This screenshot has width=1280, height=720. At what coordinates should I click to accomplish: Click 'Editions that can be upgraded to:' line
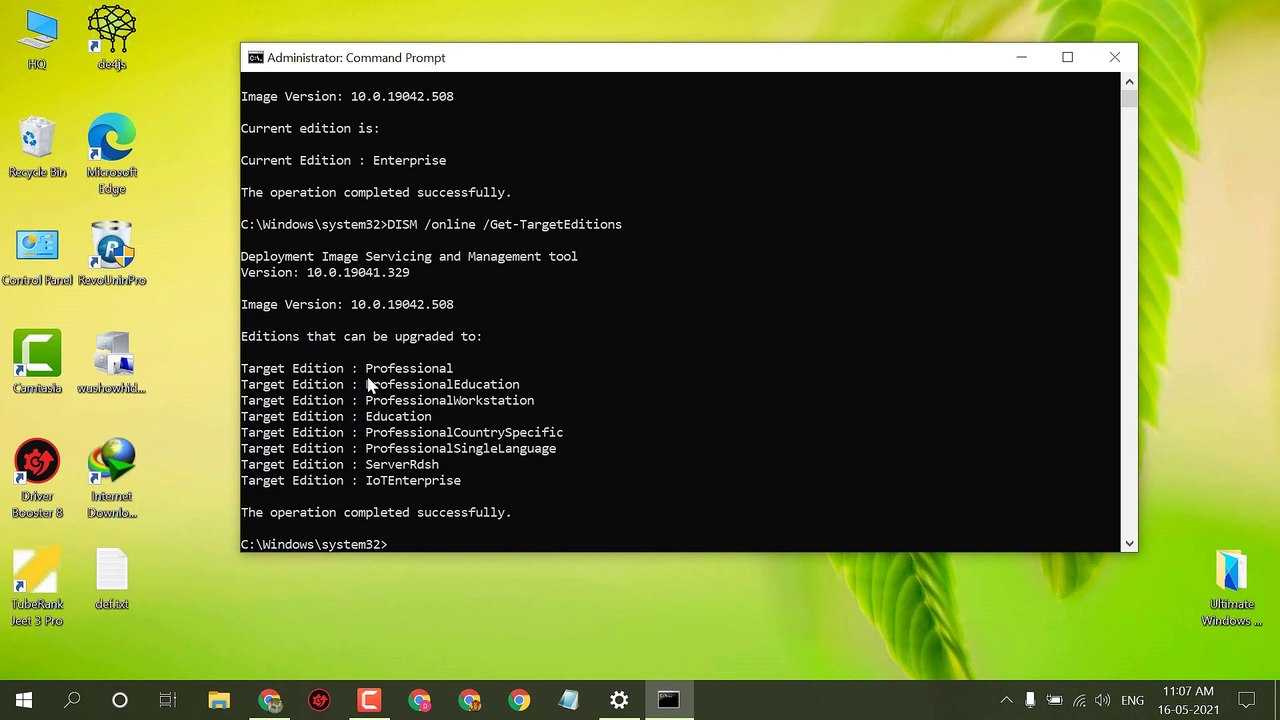point(361,336)
